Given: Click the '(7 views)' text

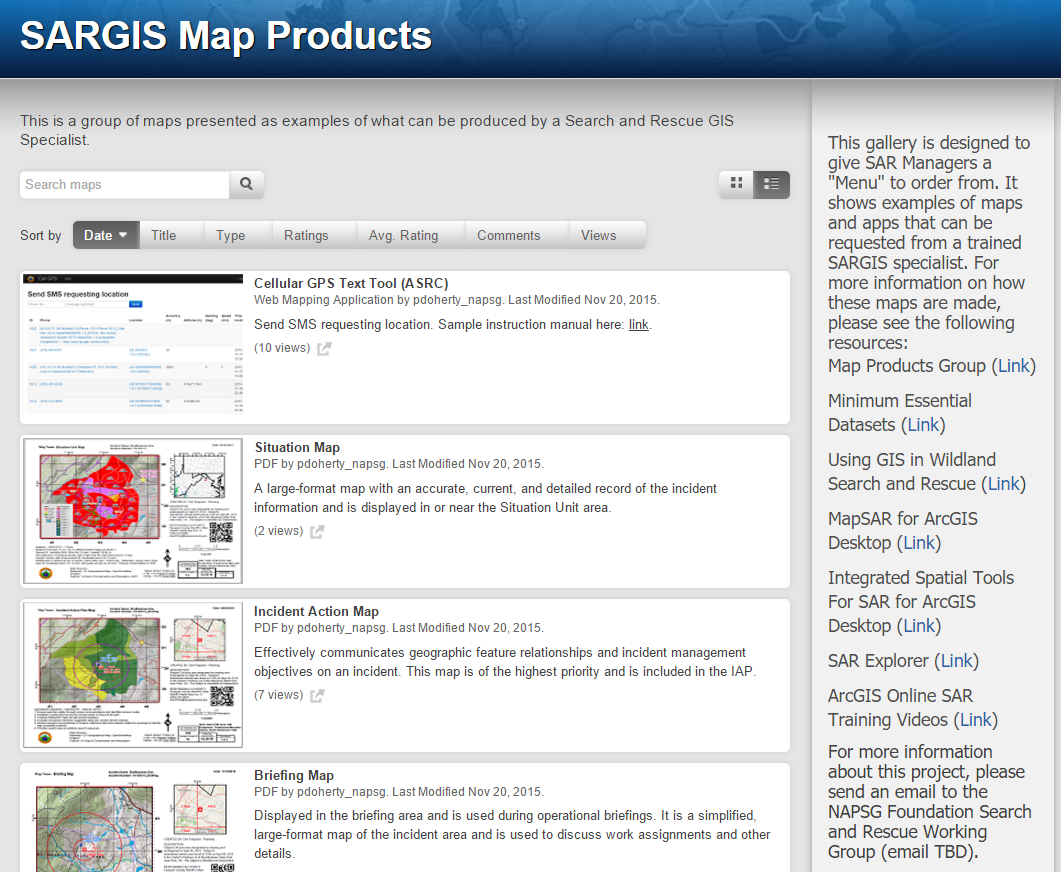Looking at the screenshot, I should [x=278, y=695].
